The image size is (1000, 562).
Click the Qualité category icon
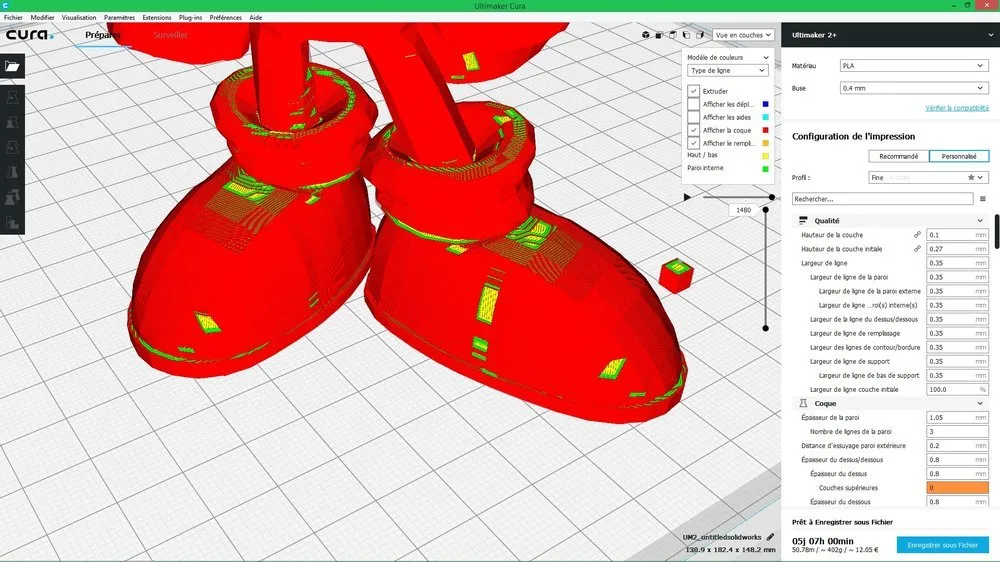[803, 220]
